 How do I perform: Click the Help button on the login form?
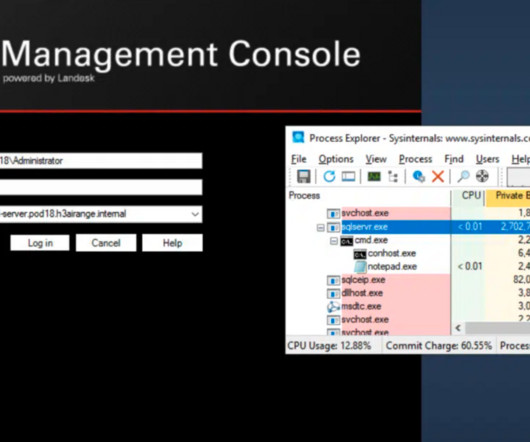tap(172, 243)
